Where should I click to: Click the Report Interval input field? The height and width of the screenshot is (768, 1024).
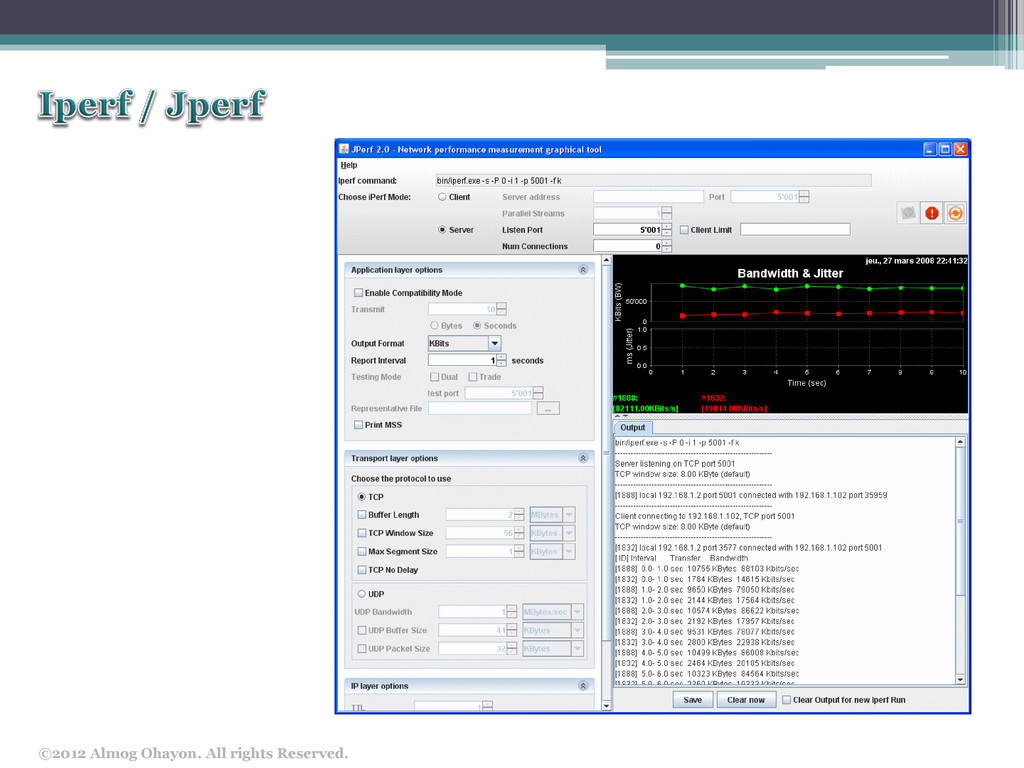tap(462, 360)
